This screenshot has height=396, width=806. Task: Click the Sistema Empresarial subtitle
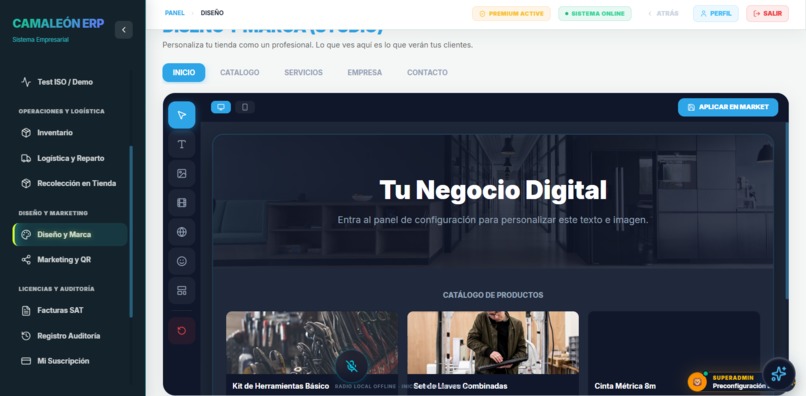[41, 40]
